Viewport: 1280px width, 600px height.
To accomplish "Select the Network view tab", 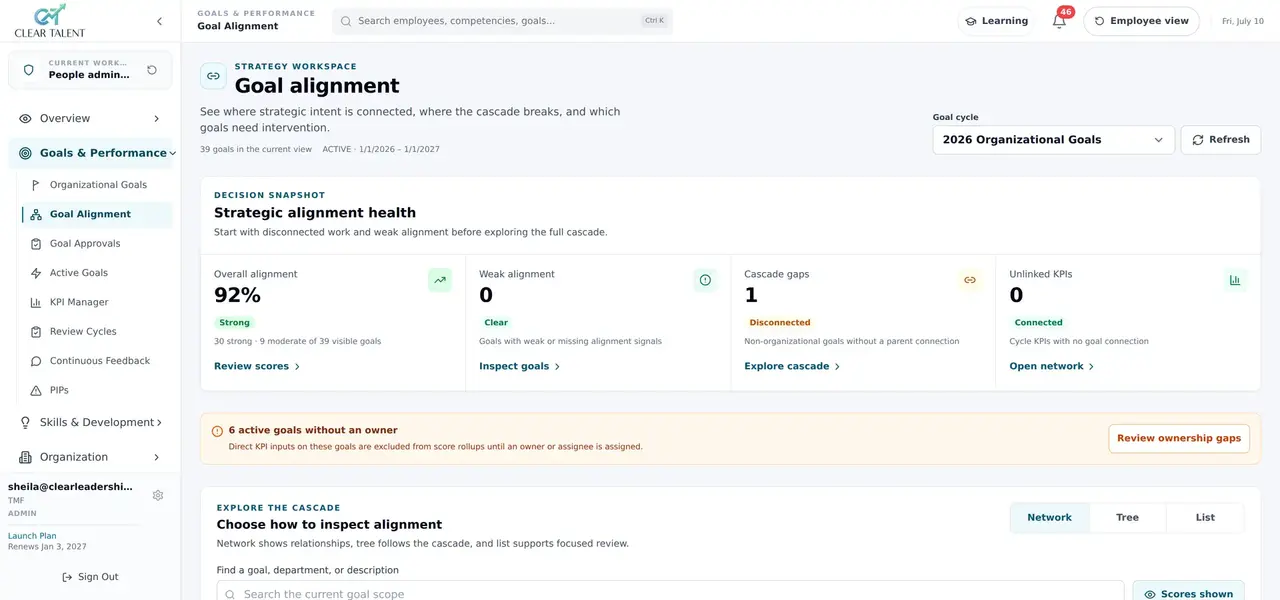I will point(1049,517).
